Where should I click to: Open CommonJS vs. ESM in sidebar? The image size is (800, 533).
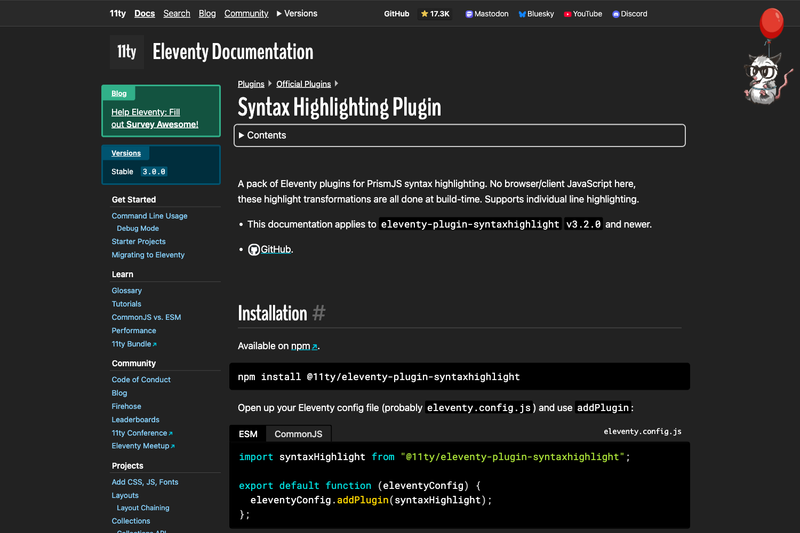[146, 317]
